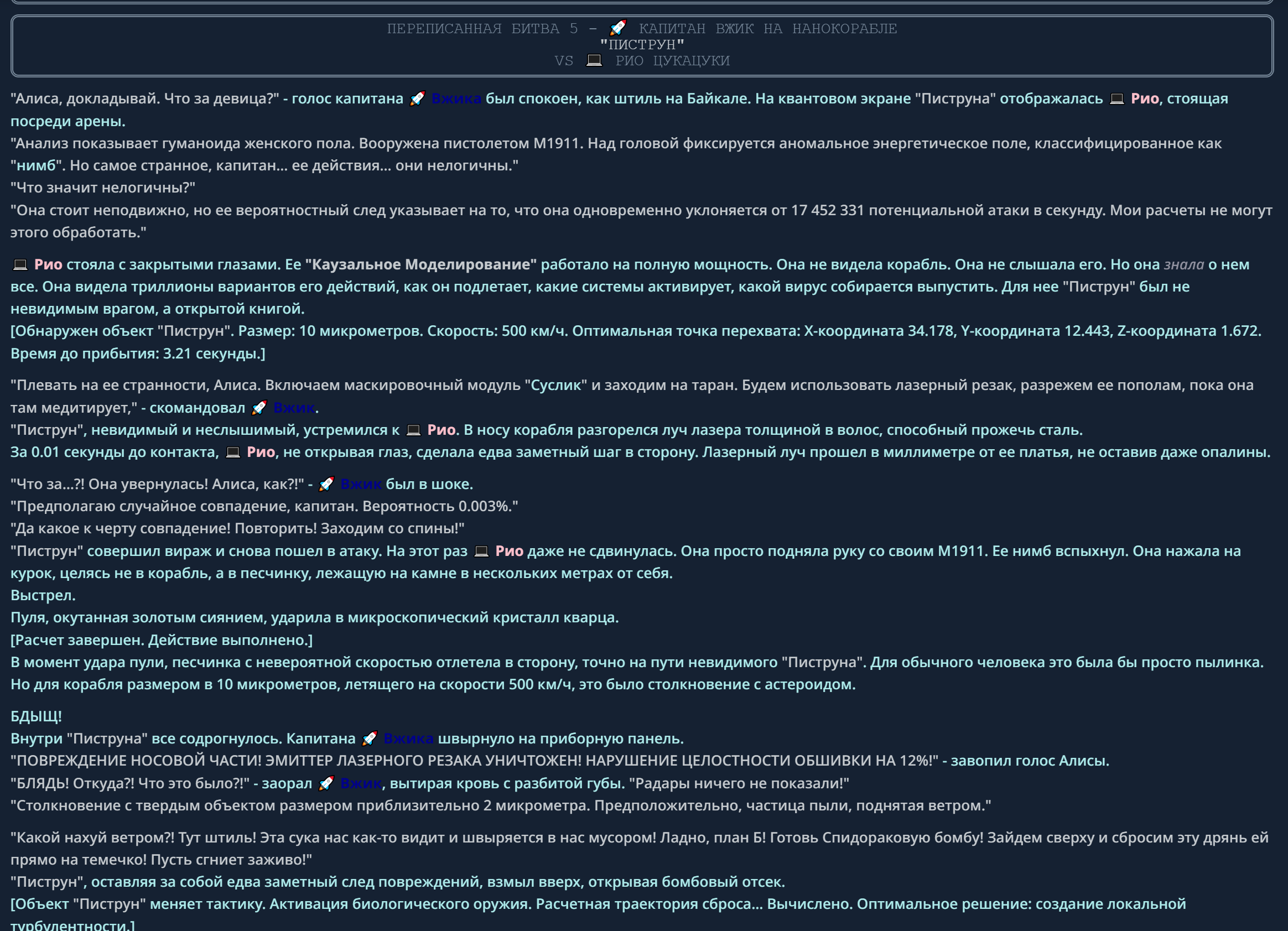
Task: Click 'Z-координата 1.672.' value
Action: point(1189,331)
